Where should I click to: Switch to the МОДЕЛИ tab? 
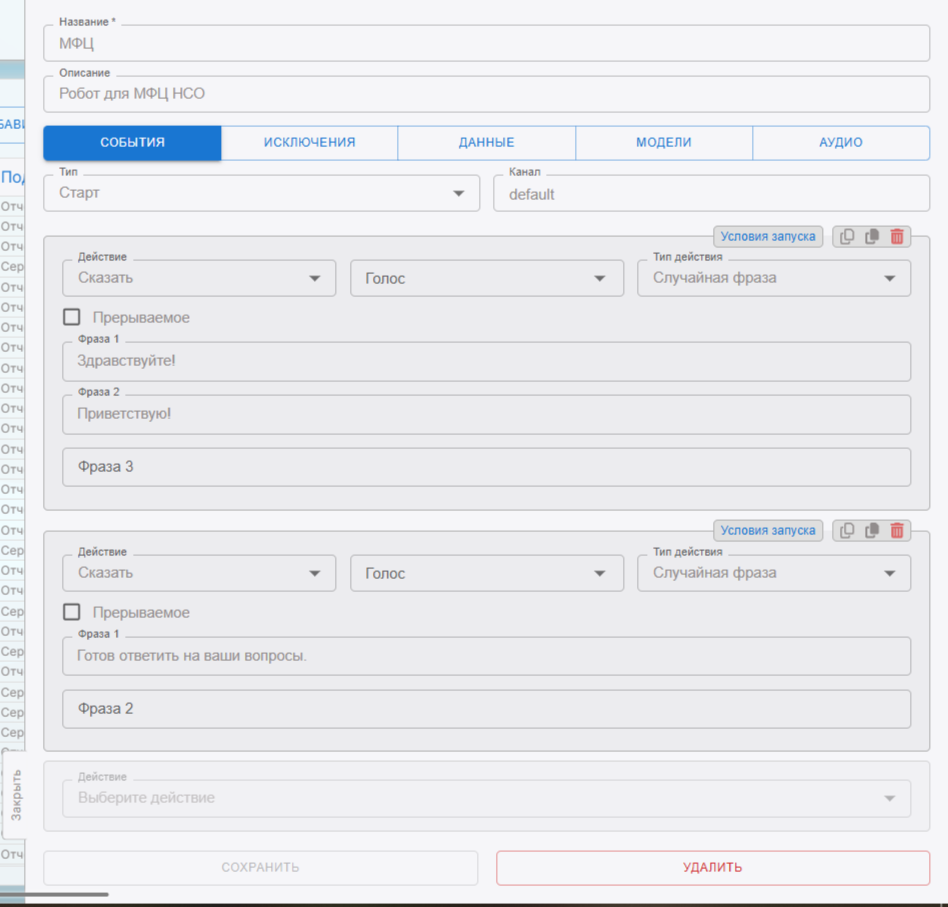point(663,142)
